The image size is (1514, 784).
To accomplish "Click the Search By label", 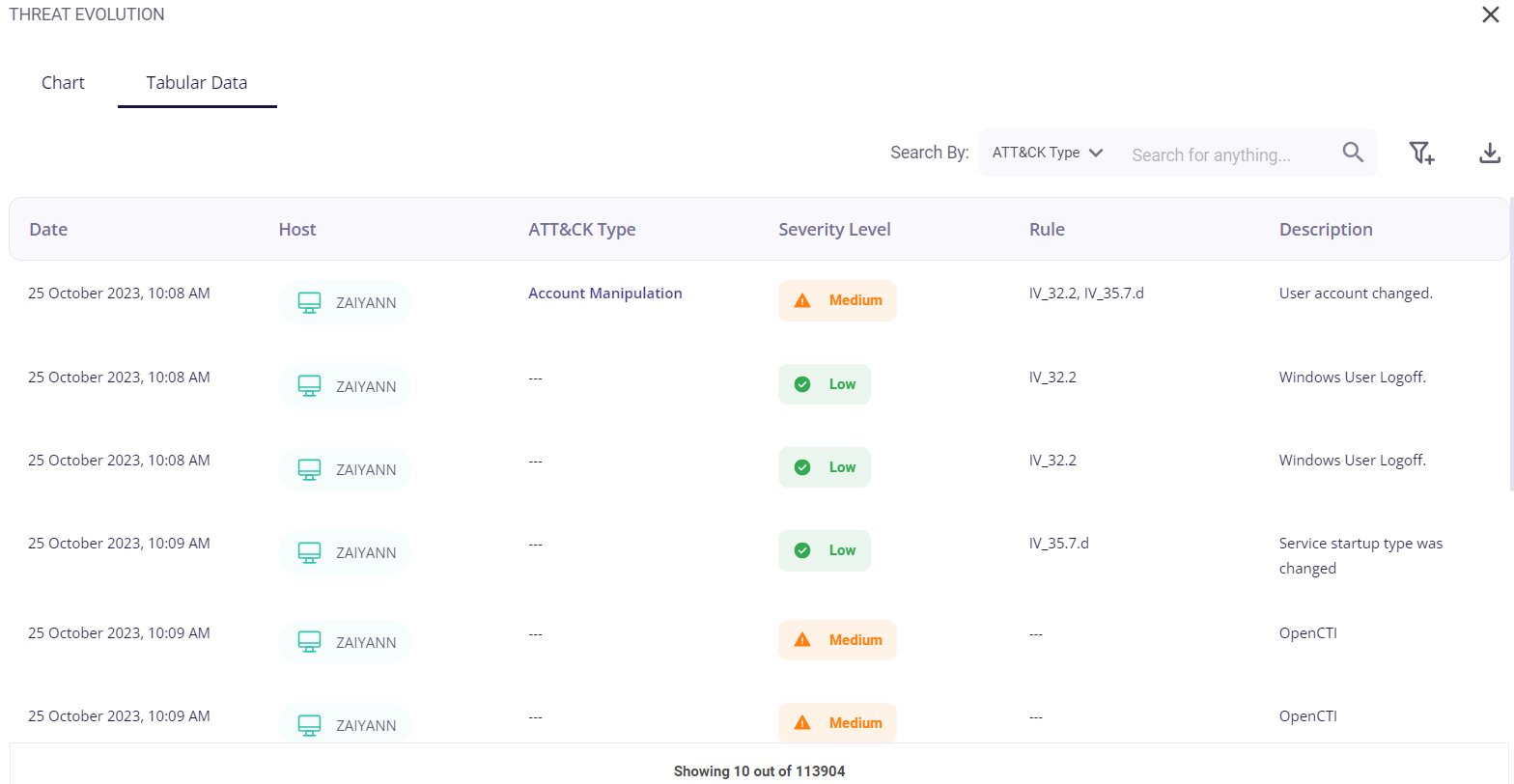I will pyautogui.click(x=929, y=153).
